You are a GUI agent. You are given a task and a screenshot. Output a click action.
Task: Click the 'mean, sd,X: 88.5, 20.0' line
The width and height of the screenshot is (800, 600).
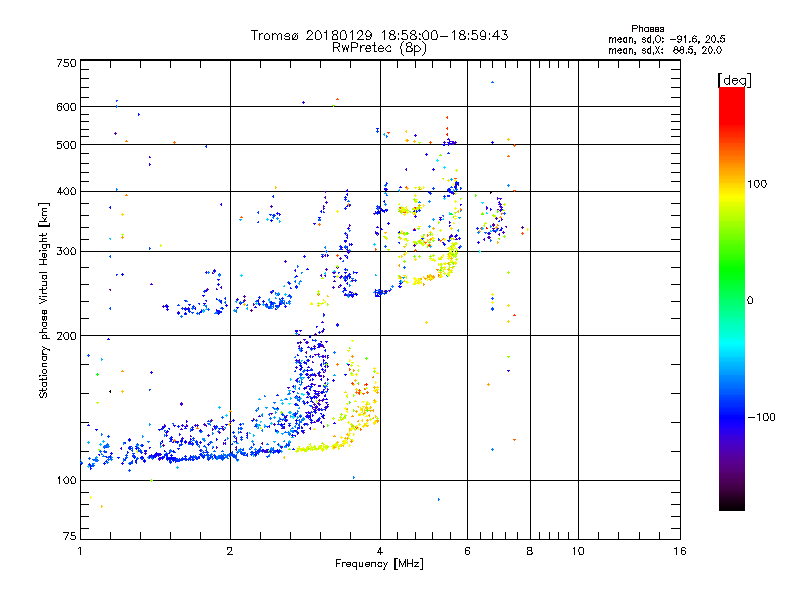pos(665,50)
